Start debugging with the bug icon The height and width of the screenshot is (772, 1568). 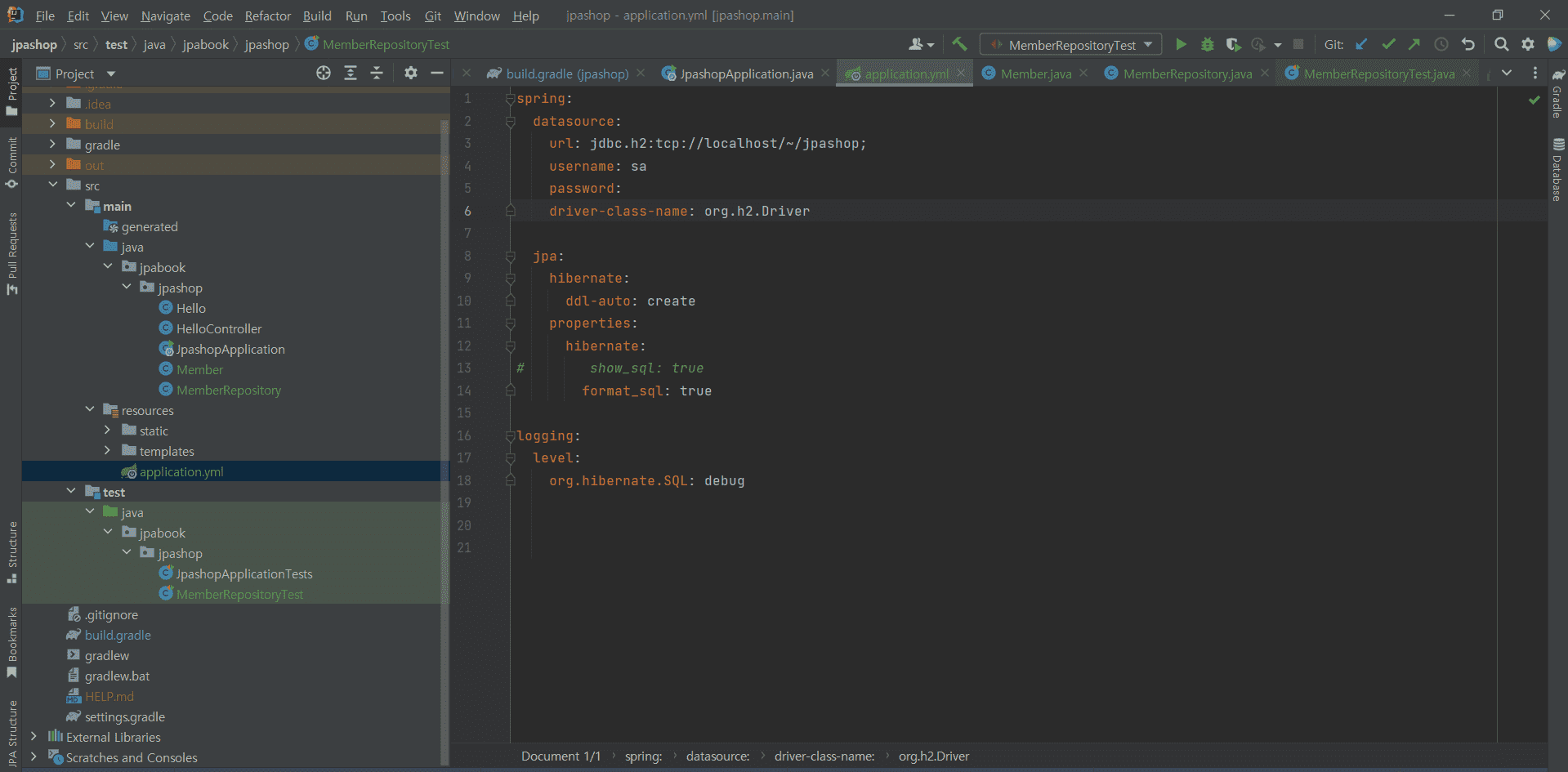pos(1207,45)
